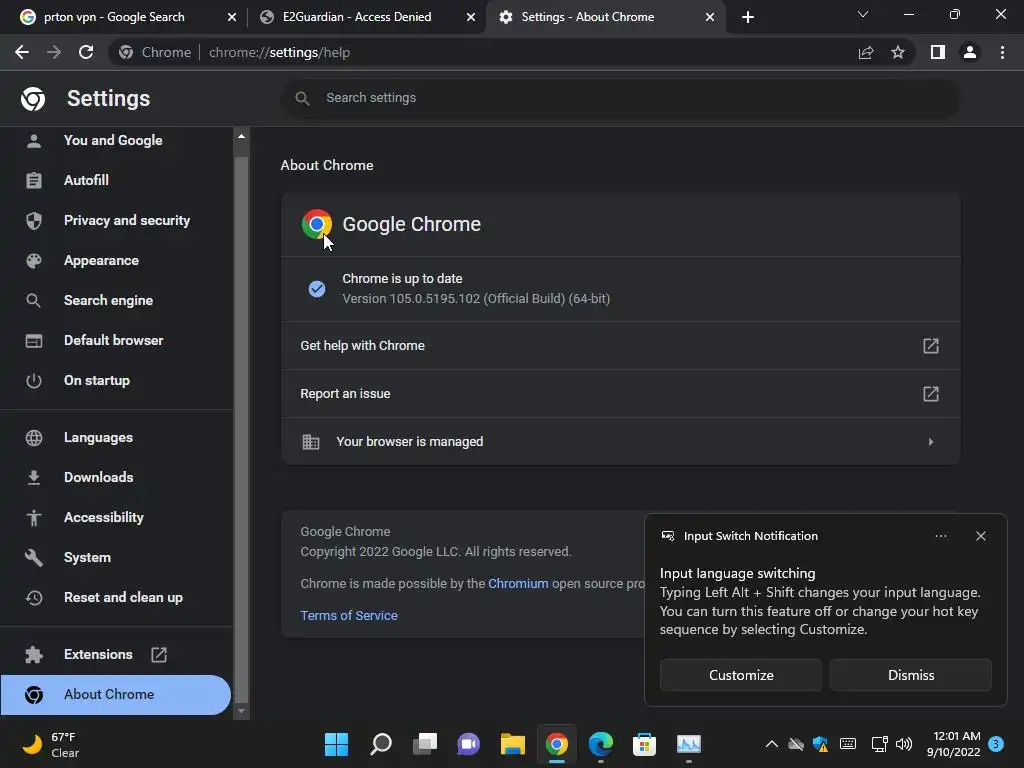Go to Privacy and security
Image resolution: width=1024 pixels, height=768 pixels.
pos(127,221)
